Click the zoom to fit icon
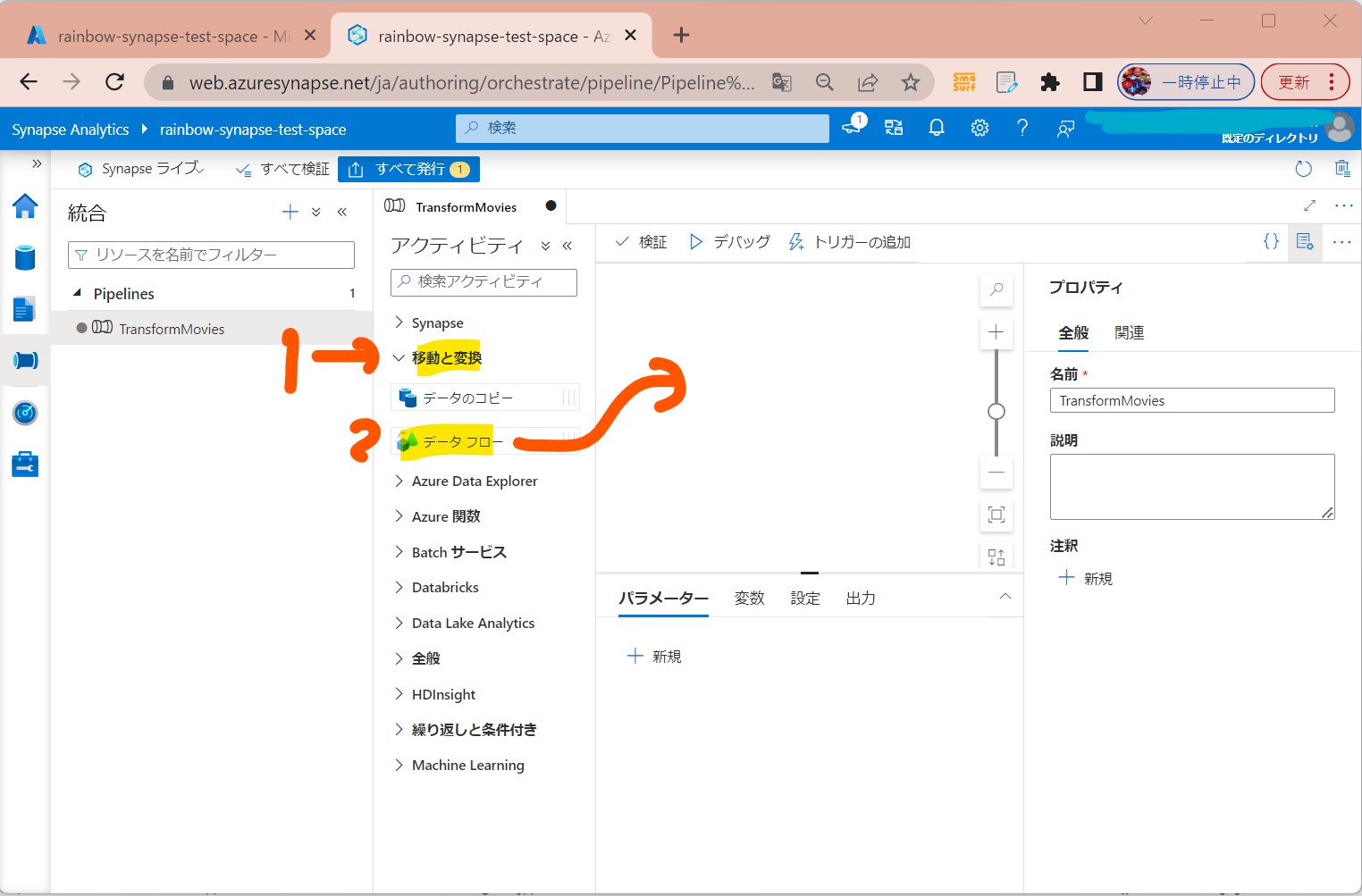 (996, 515)
